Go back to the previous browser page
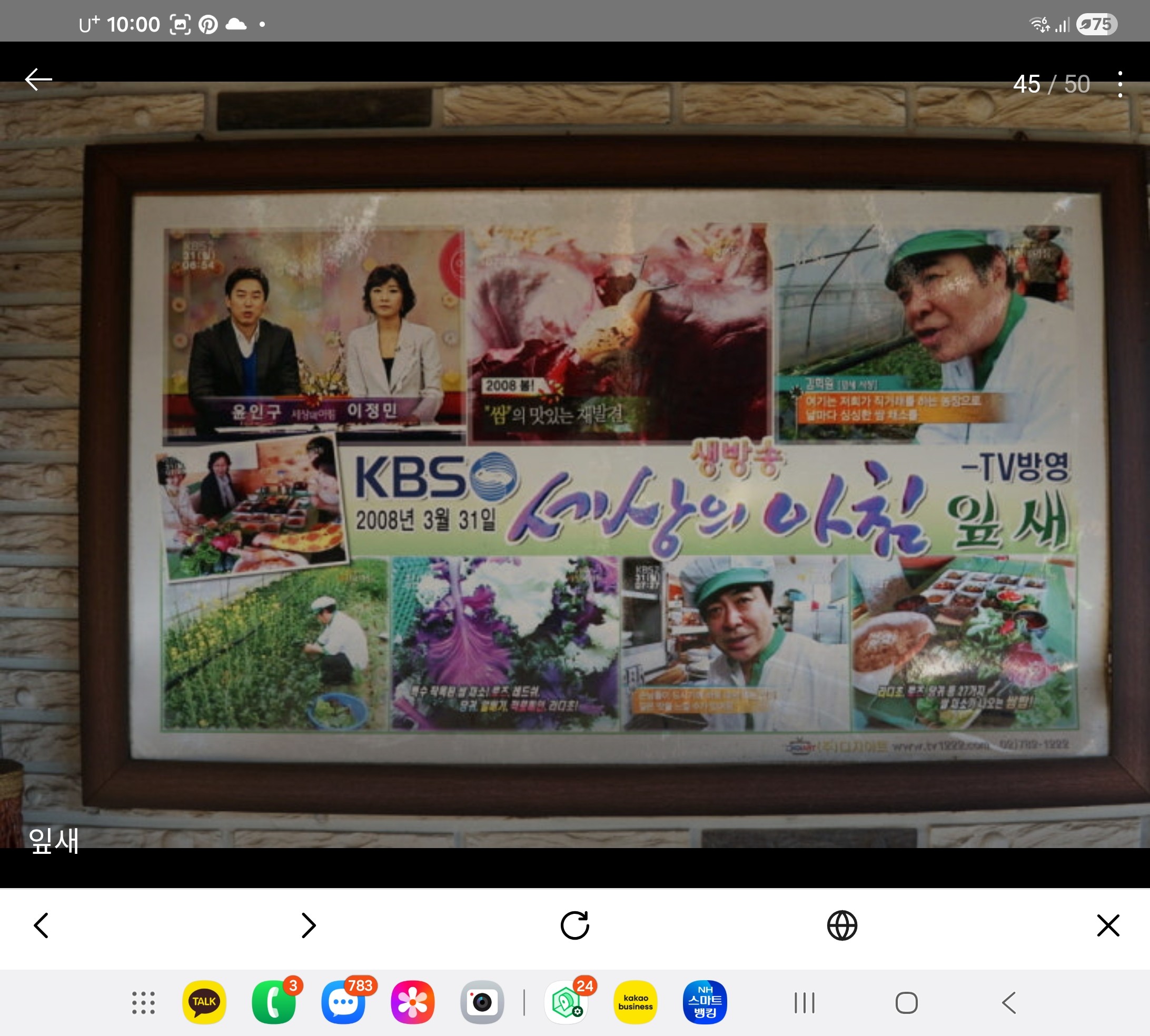 click(42, 925)
